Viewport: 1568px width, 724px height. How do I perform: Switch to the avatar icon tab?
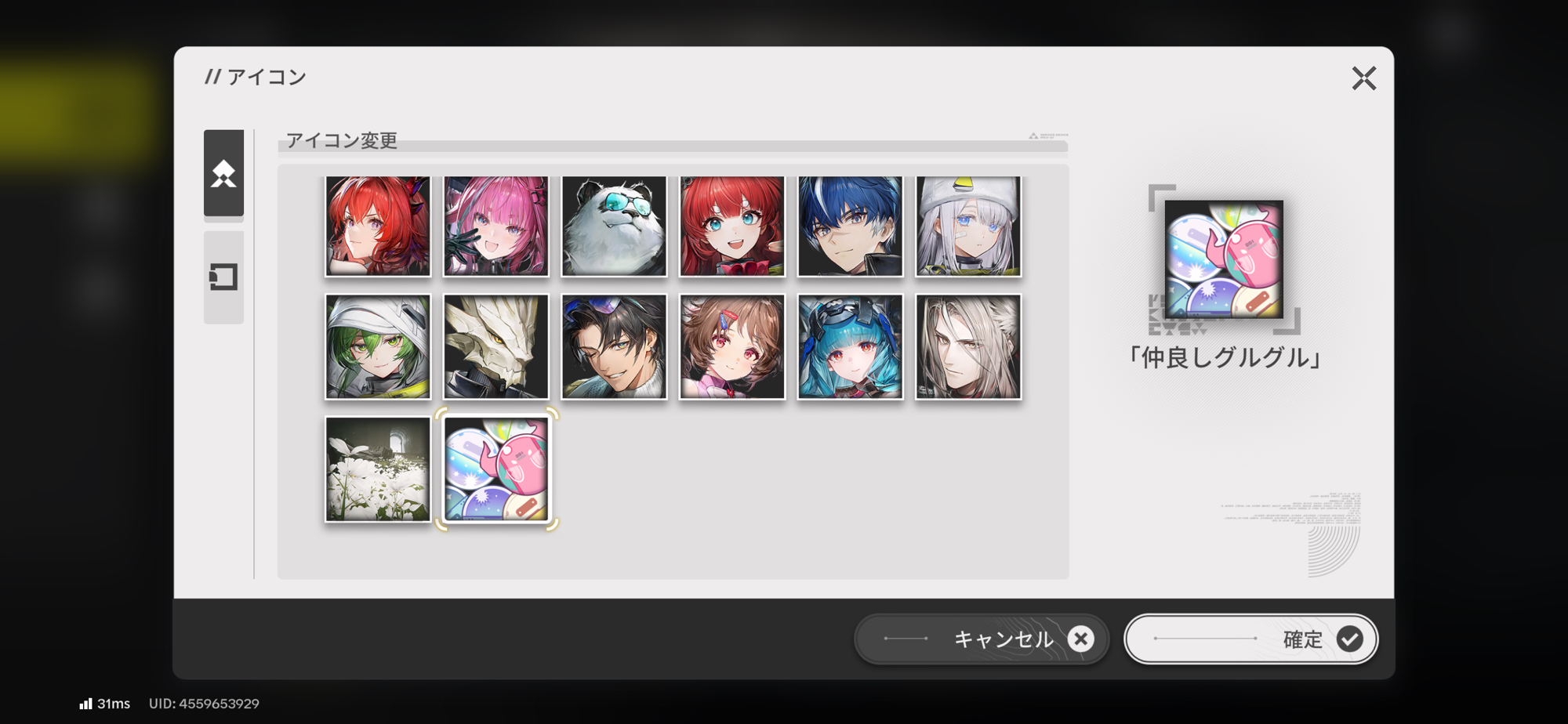(x=223, y=173)
